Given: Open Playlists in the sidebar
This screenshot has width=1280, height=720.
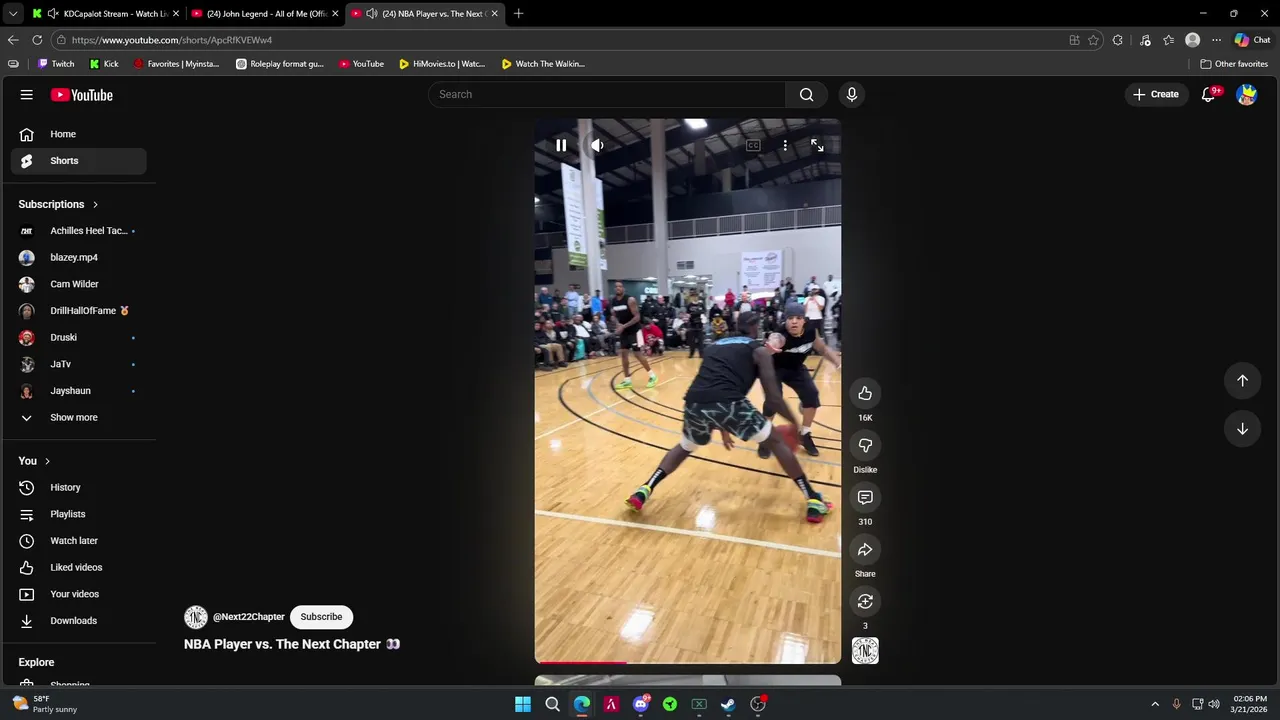Looking at the screenshot, I should (79, 514).
